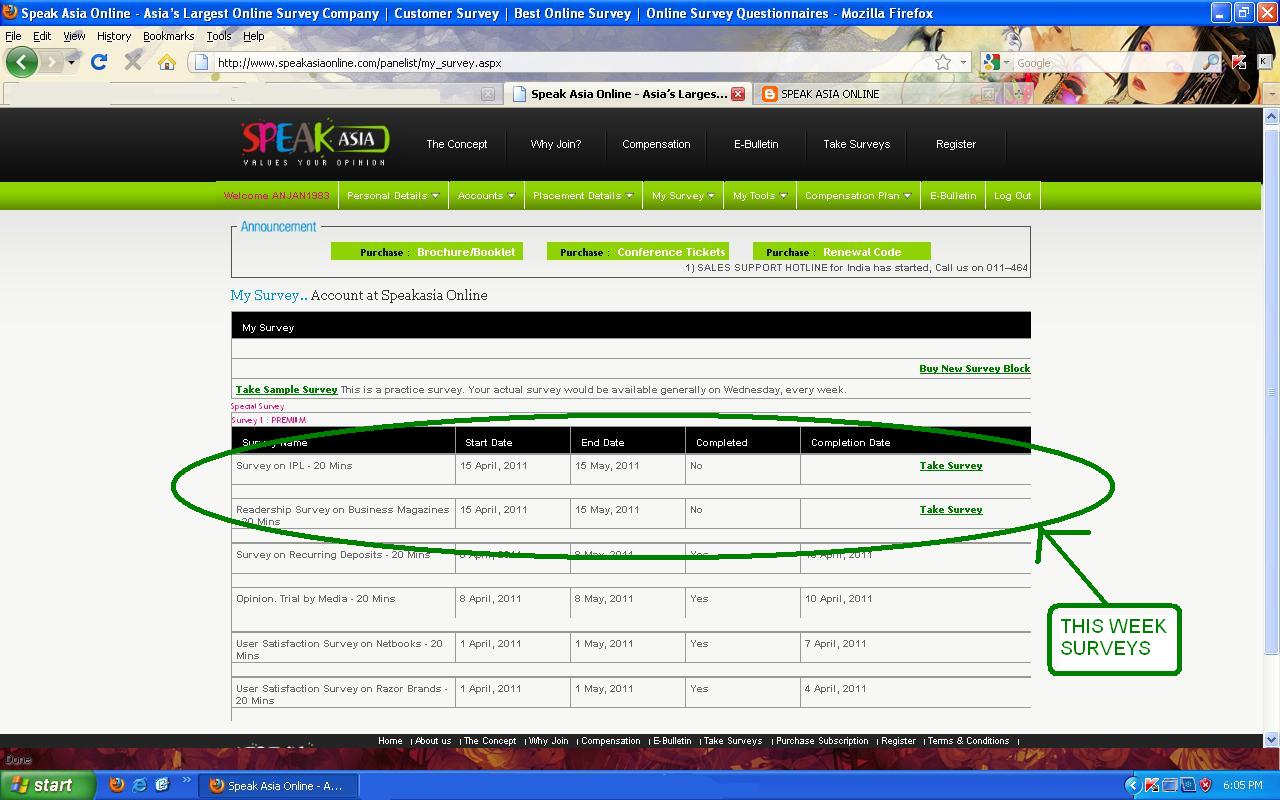Screen dimensions: 1280x800
Task: Expand the Accounts dropdown menu
Action: [486, 196]
